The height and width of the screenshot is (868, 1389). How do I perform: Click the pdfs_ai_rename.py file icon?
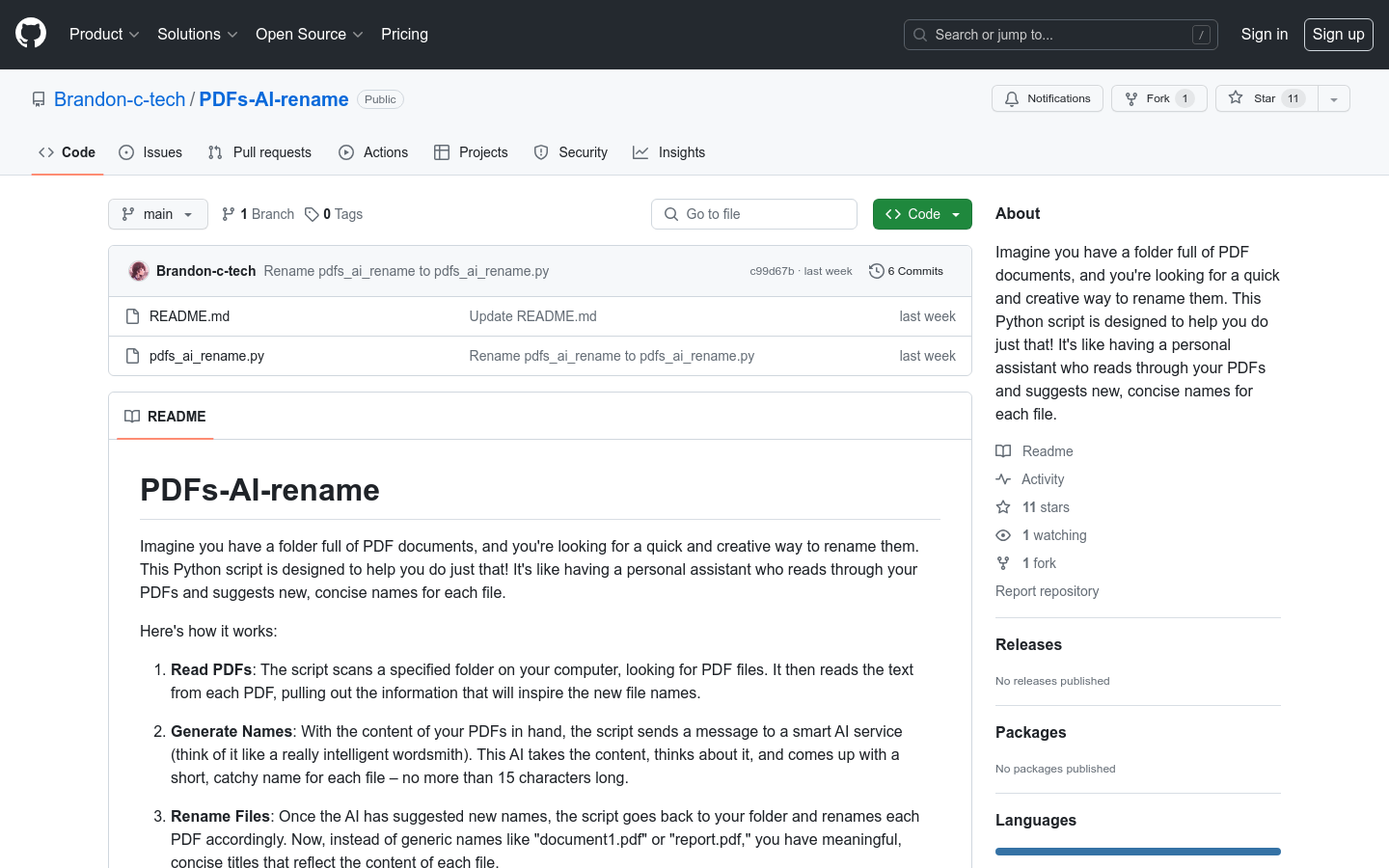pyautogui.click(x=133, y=356)
